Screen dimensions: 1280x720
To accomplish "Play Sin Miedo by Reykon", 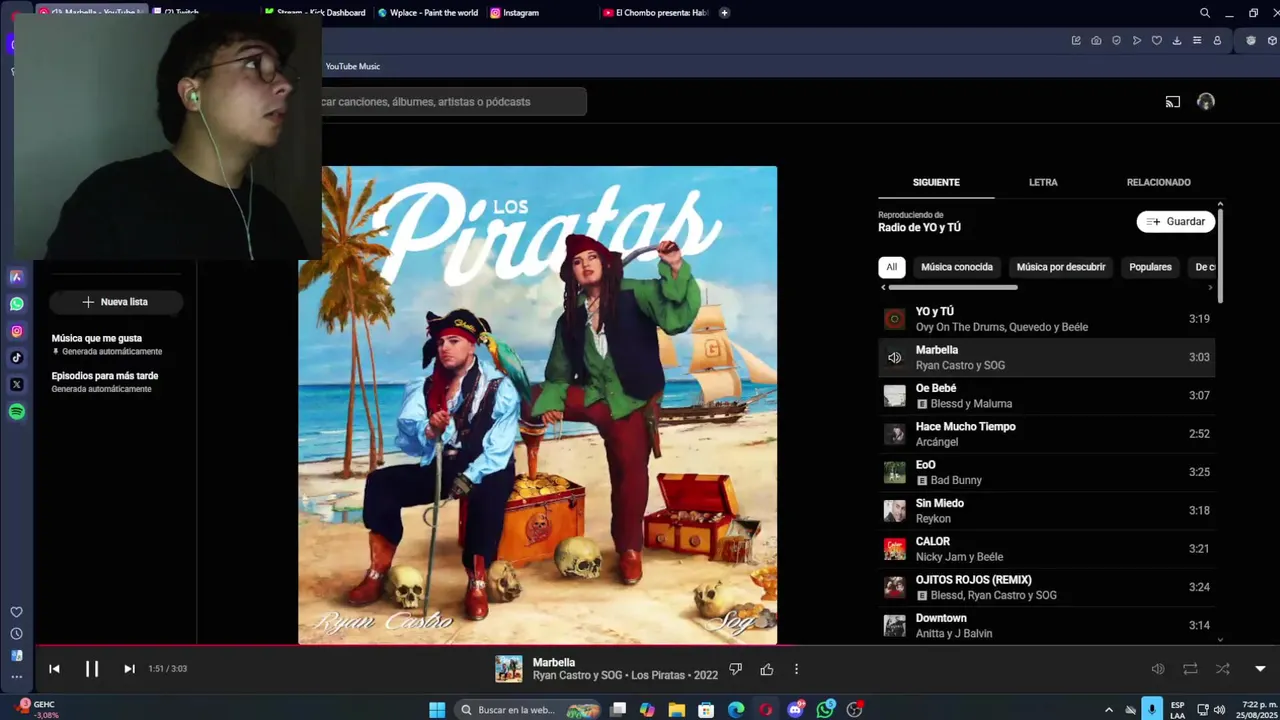I will (x=1046, y=510).
